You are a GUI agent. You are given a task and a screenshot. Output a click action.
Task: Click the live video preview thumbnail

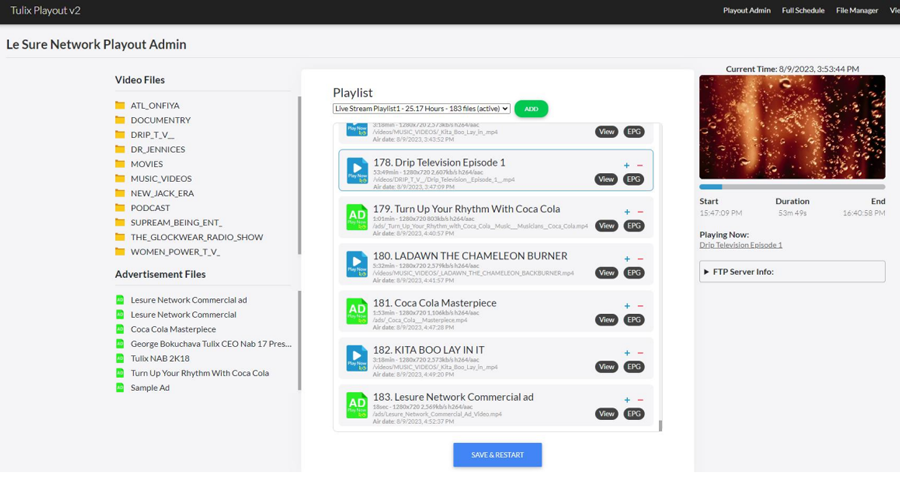(792, 127)
